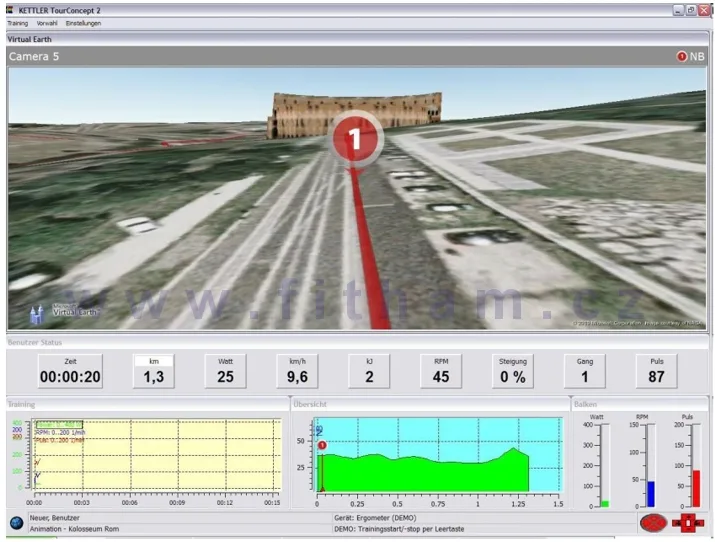Click the Gang gear value box
The image size is (715, 542).
[x=584, y=371]
